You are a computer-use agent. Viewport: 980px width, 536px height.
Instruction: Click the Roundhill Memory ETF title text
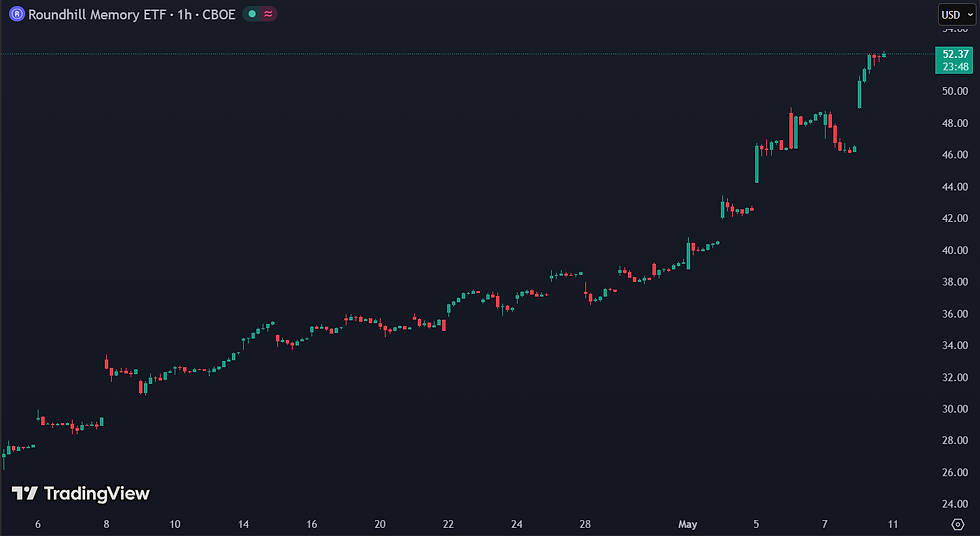[97, 14]
